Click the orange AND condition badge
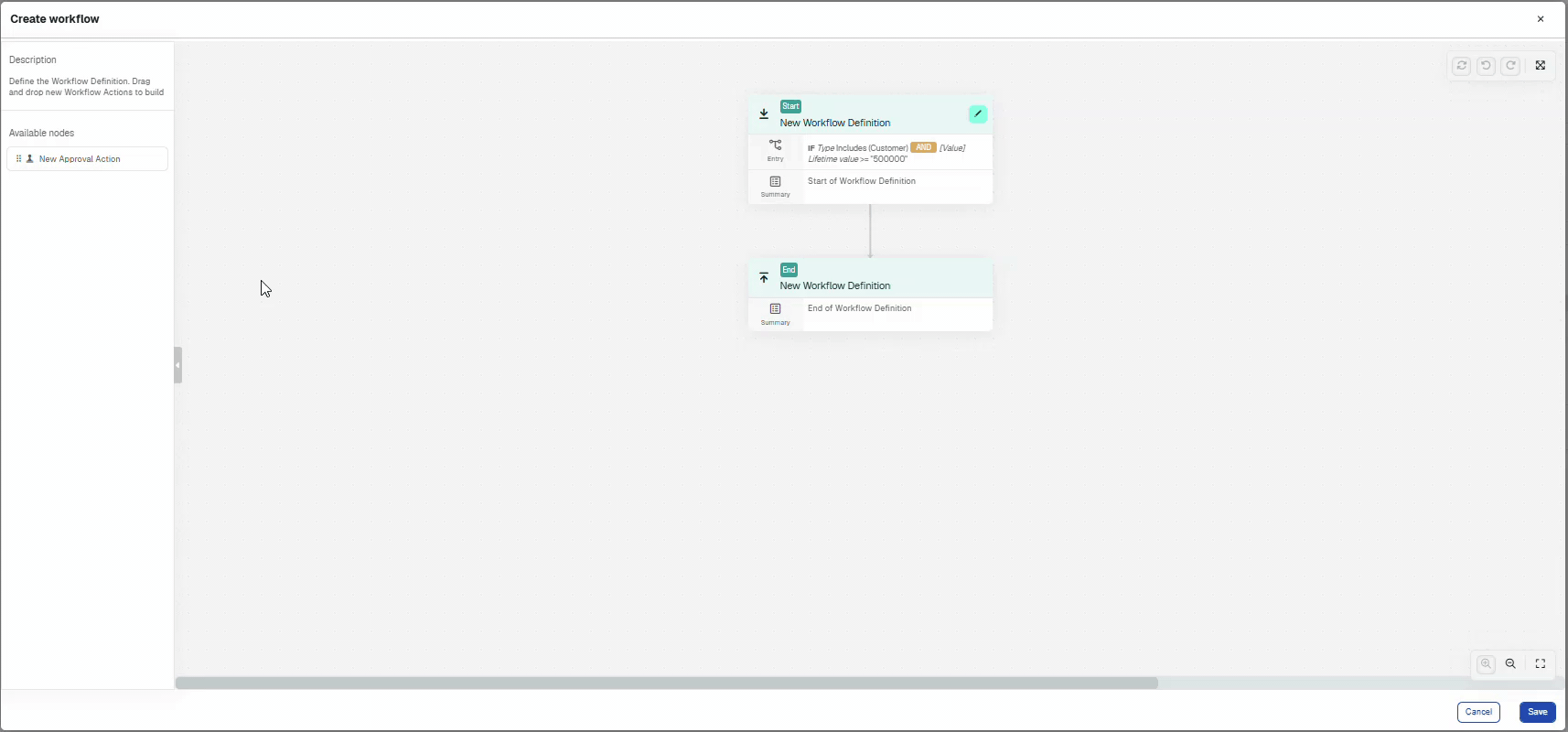Viewport: 1568px width, 732px height. 923,147
